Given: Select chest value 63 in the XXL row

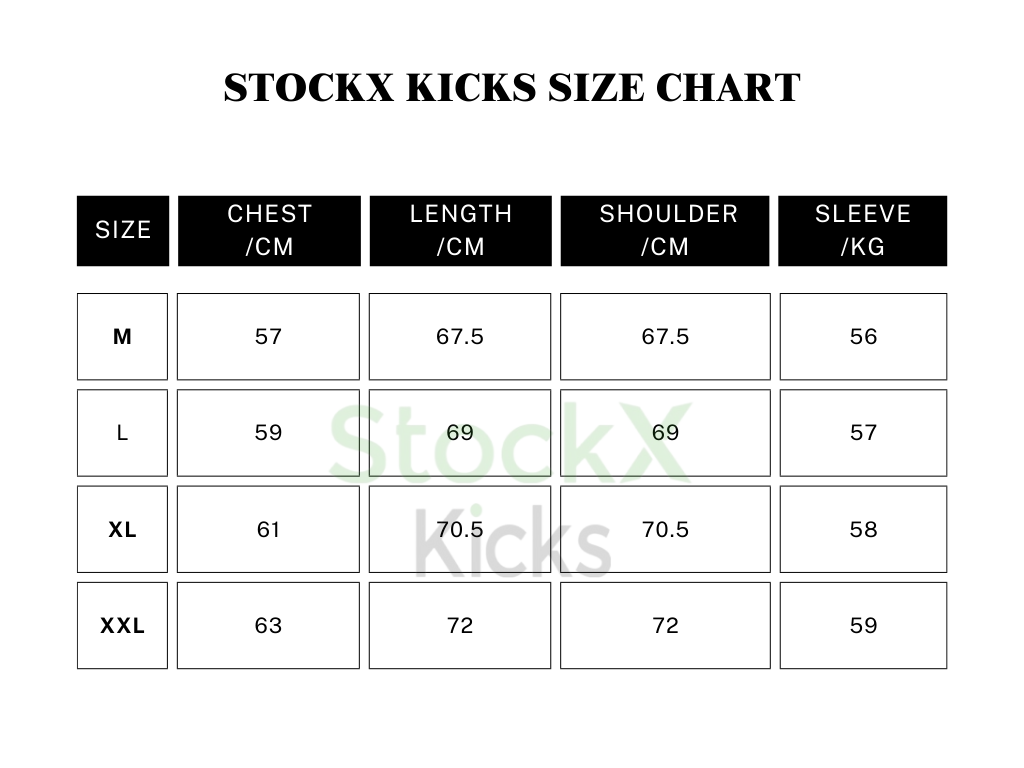Looking at the screenshot, I should [268, 626].
